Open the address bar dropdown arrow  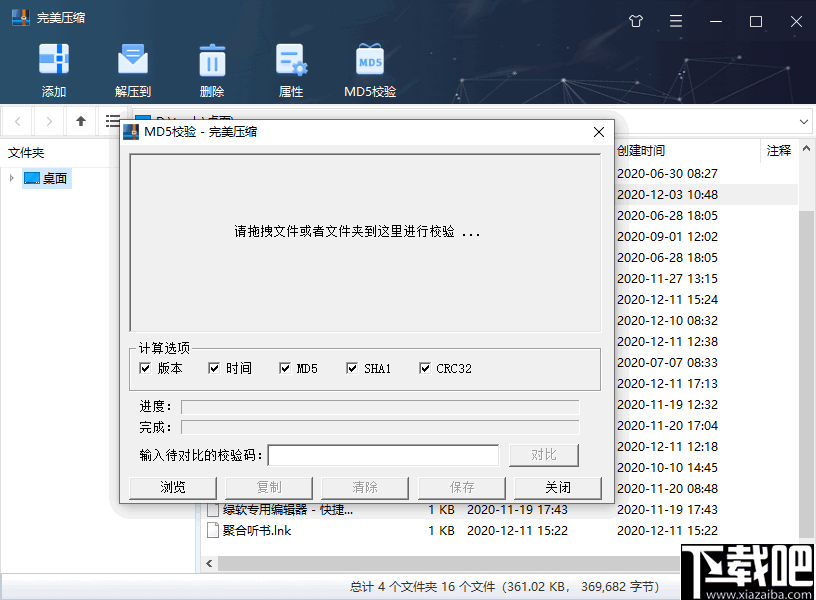[x=804, y=122]
